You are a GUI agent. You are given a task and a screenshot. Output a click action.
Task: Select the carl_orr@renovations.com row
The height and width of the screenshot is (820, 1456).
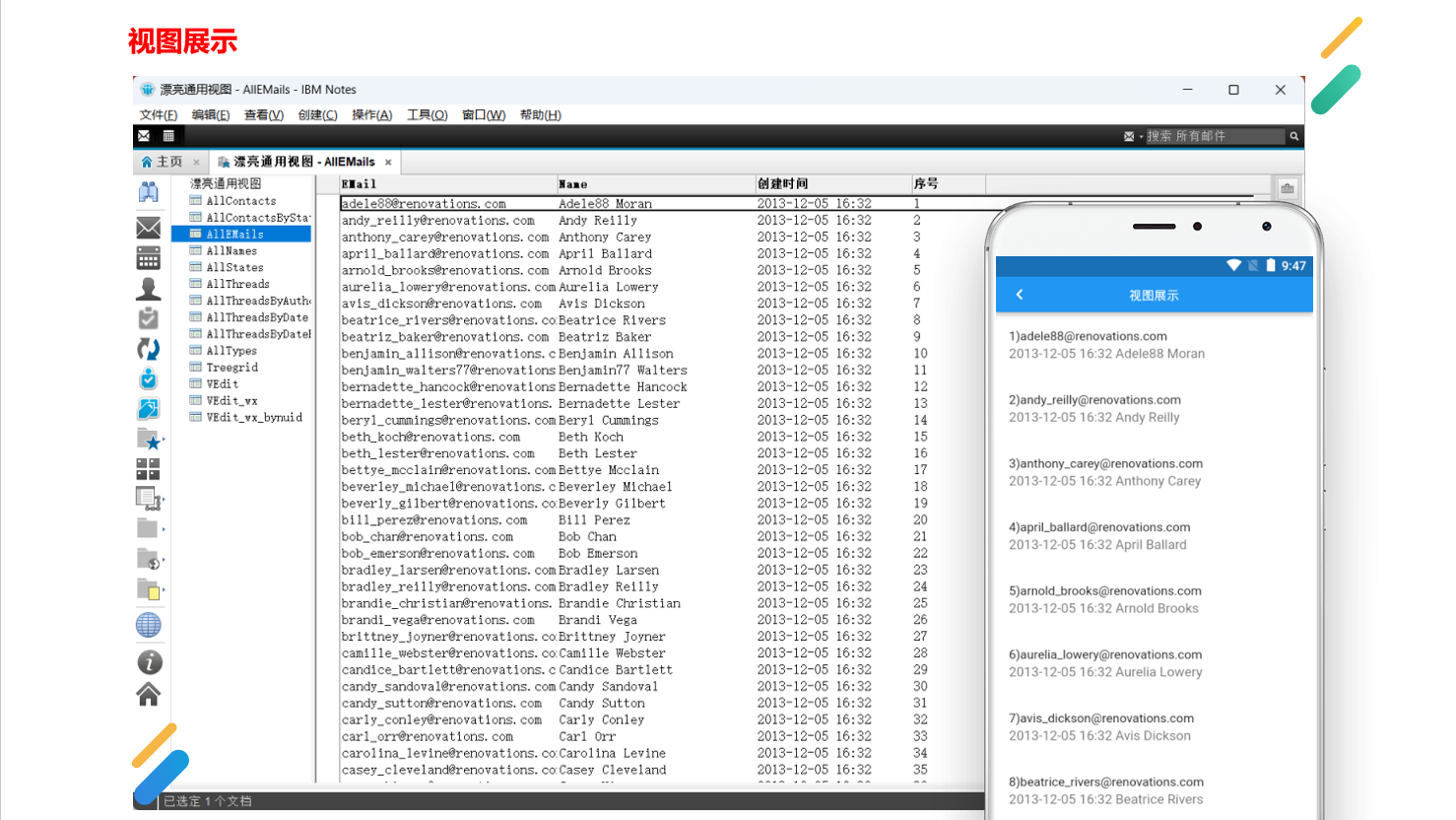pos(661,736)
